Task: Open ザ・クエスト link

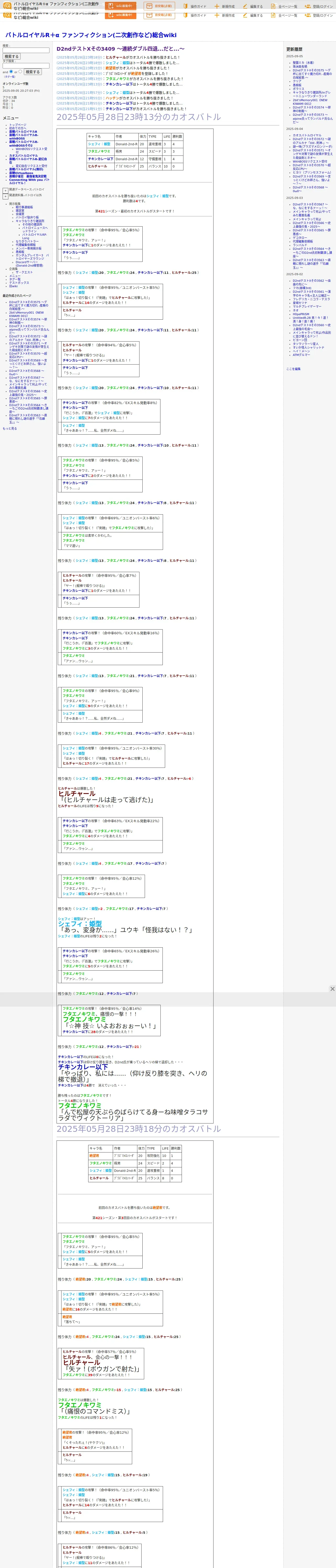Action: pyautogui.click(x=24, y=272)
